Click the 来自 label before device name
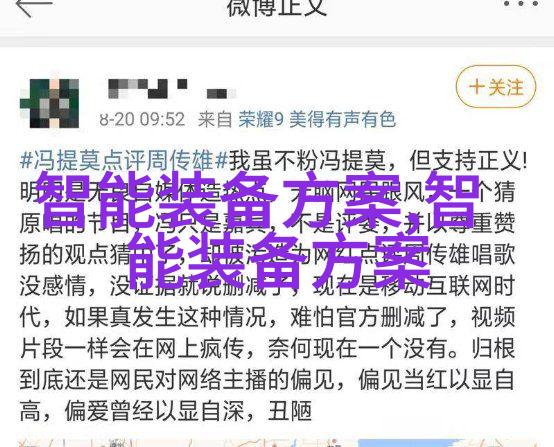Screen dimensions: 554x447 (x=214, y=119)
